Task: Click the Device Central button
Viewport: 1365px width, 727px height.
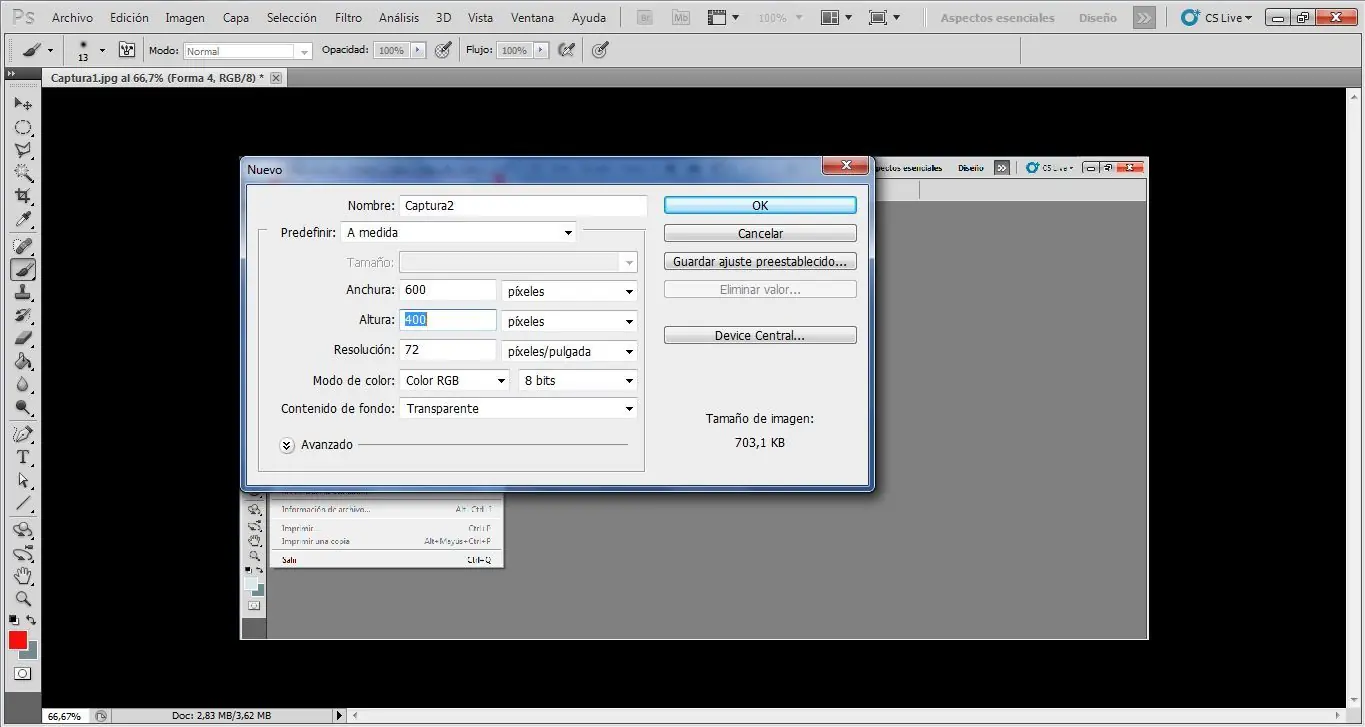Action: 760,335
